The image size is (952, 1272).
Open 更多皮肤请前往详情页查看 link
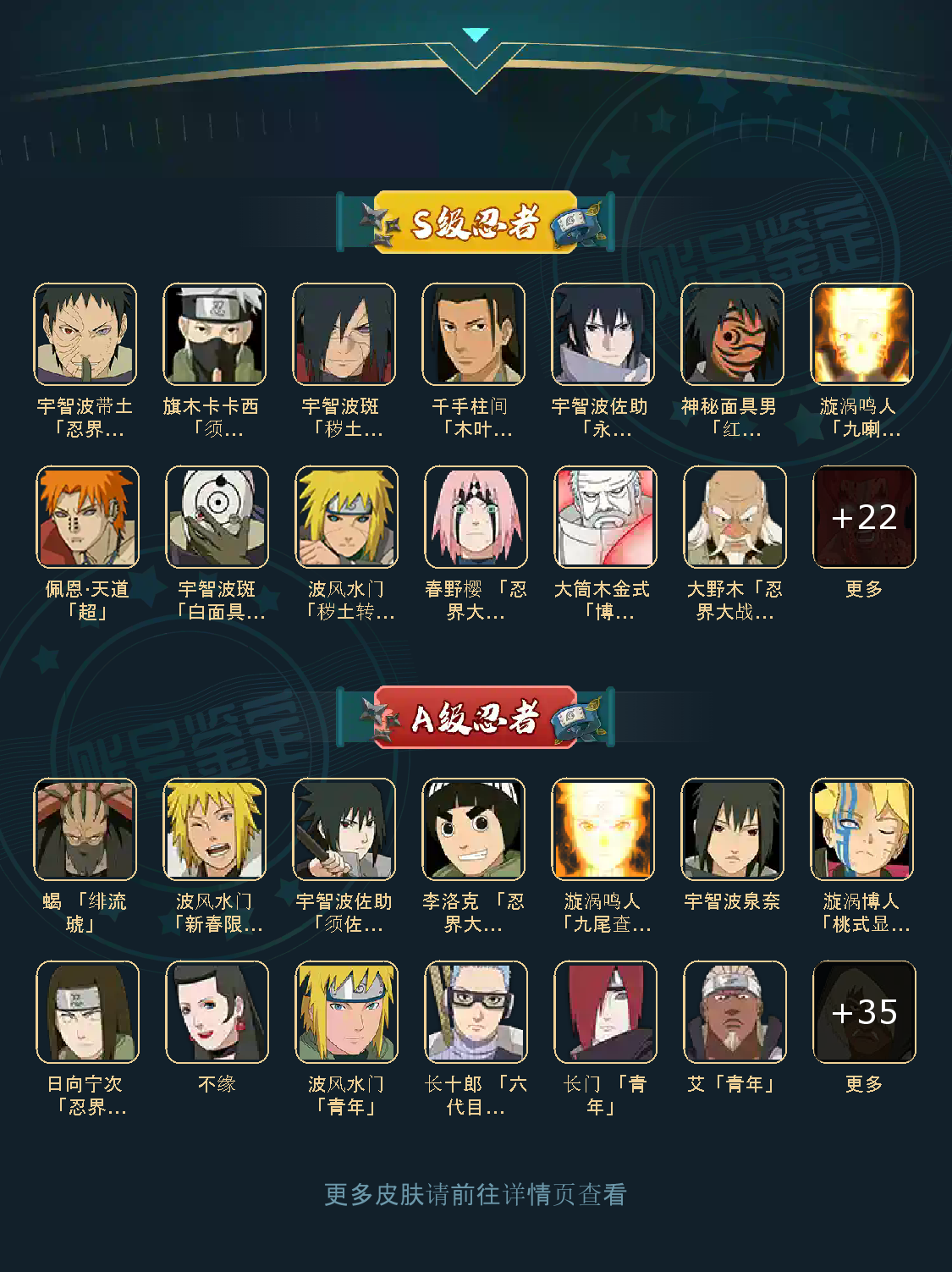476,1194
